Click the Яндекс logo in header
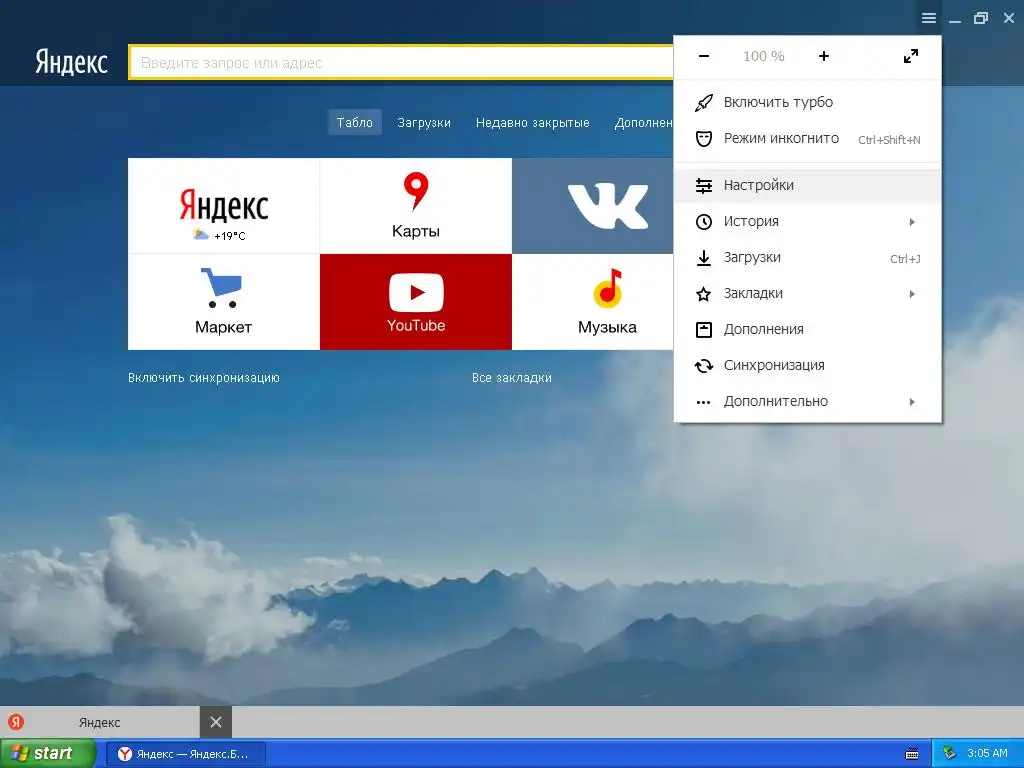The width and height of the screenshot is (1024, 768). click(x=71, y=62)
